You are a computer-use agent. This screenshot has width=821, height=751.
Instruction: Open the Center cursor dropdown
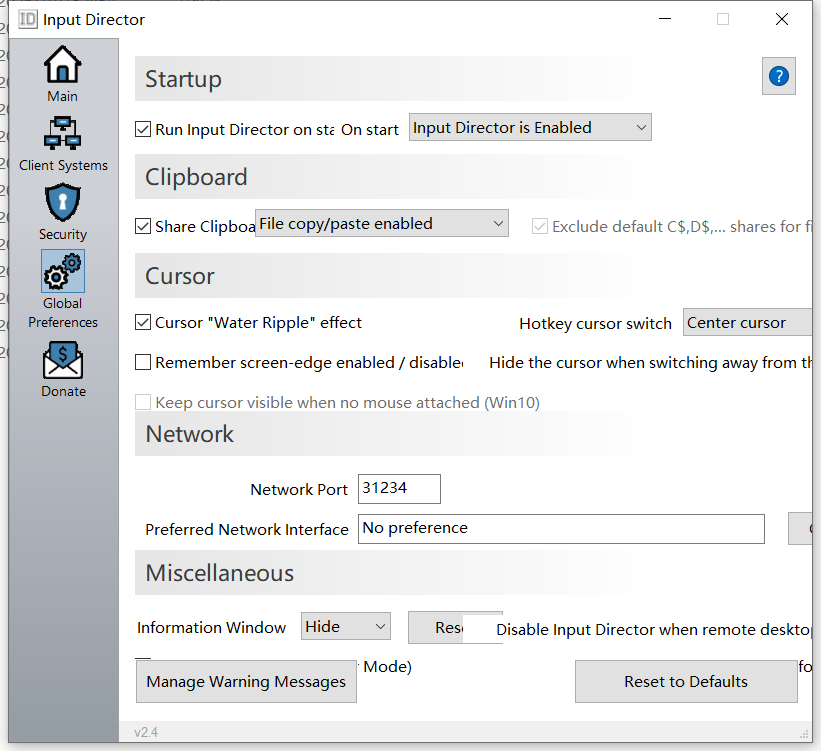coord(748,322)
